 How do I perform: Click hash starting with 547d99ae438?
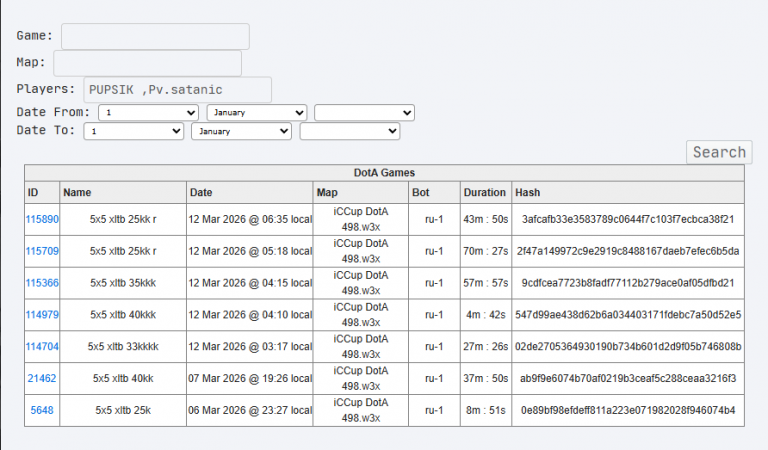(628, 315)
